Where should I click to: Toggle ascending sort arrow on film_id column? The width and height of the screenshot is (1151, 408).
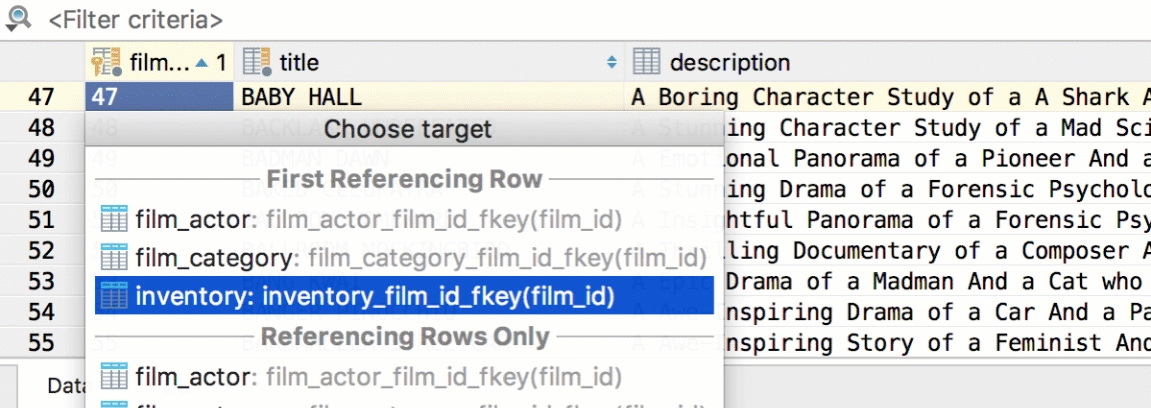click(203, 63)
